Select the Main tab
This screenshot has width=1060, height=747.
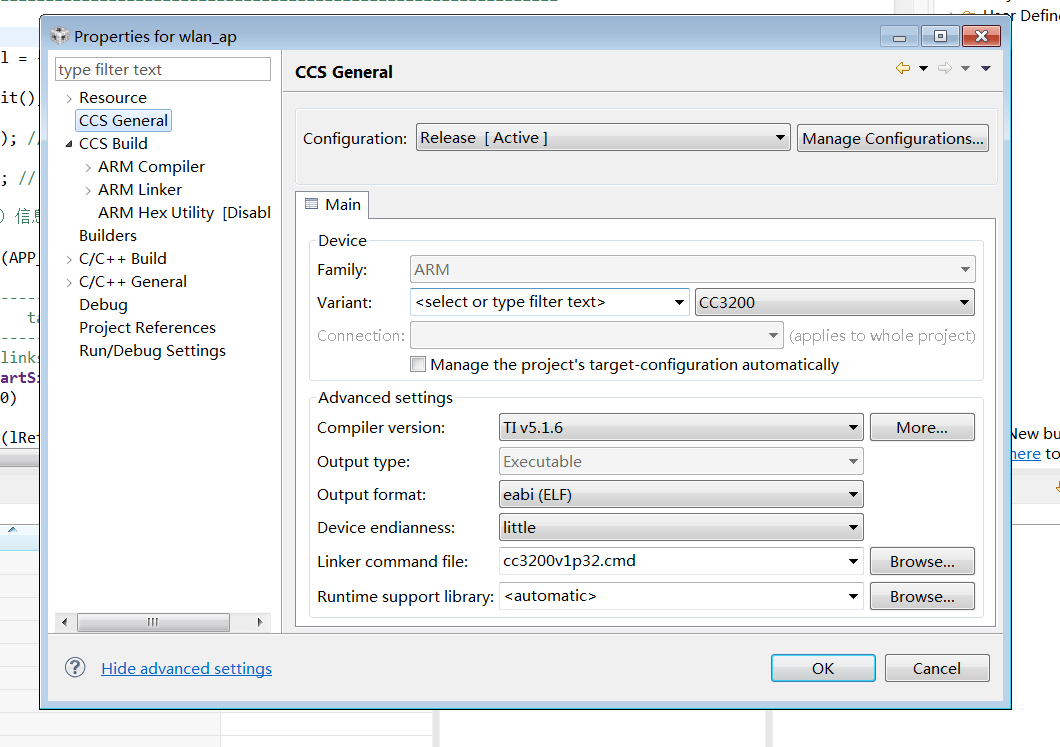pyautogui.click(x=332, y=204)
